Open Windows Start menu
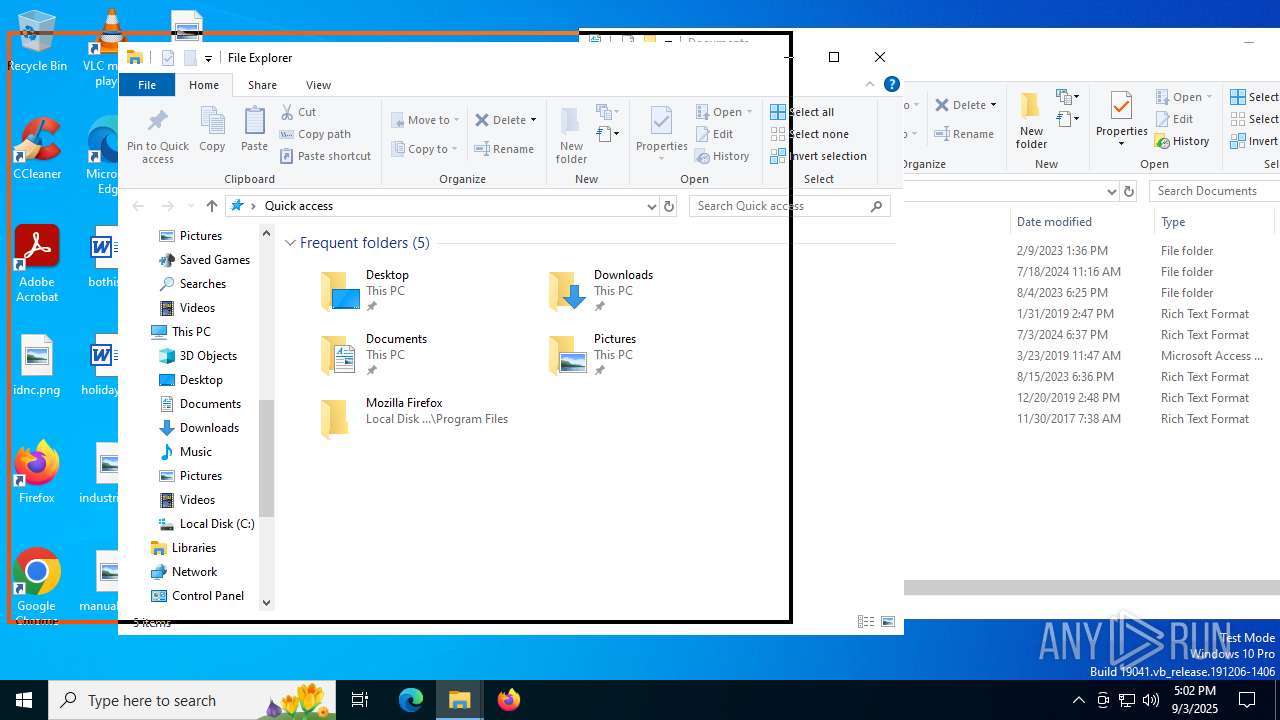Screen dimensions: 1280x720 tap(24, 700)
